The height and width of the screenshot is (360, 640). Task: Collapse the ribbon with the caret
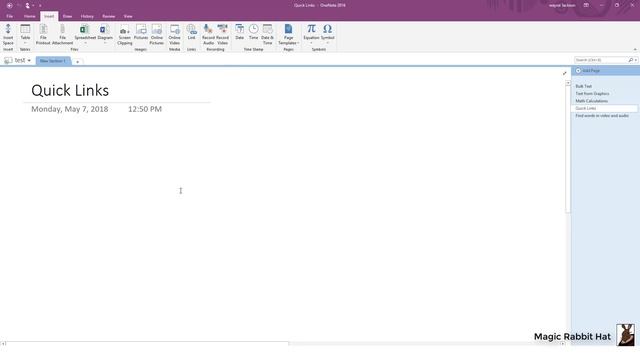pos(635,49)
